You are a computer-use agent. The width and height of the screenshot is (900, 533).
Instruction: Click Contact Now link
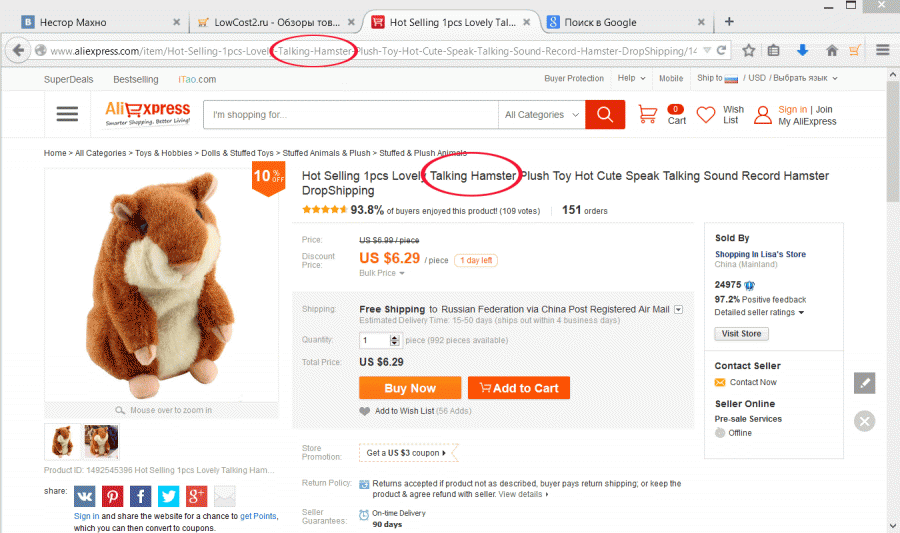click(752, 382)
